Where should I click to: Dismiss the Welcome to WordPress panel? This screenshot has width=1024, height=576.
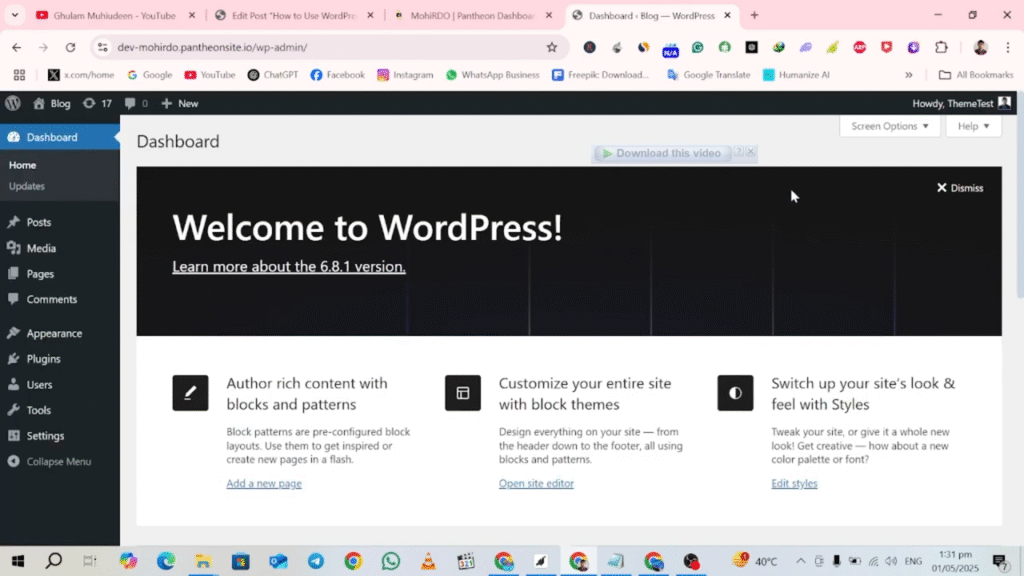click(960, 188)
